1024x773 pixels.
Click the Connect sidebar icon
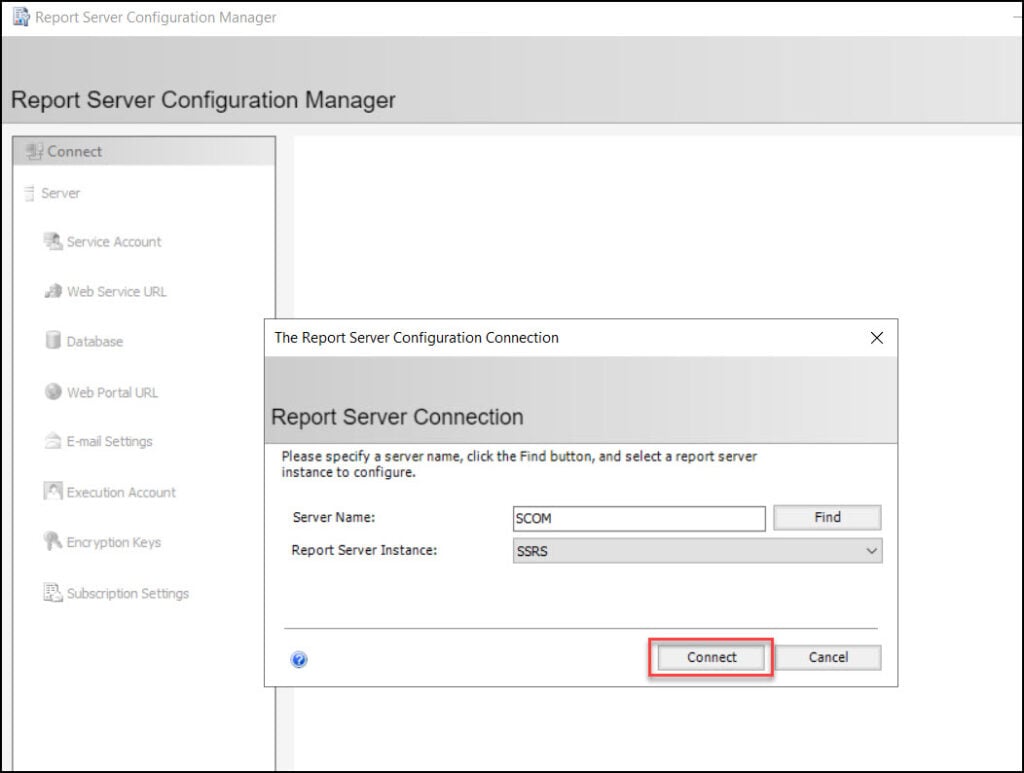tap(34, 151)
